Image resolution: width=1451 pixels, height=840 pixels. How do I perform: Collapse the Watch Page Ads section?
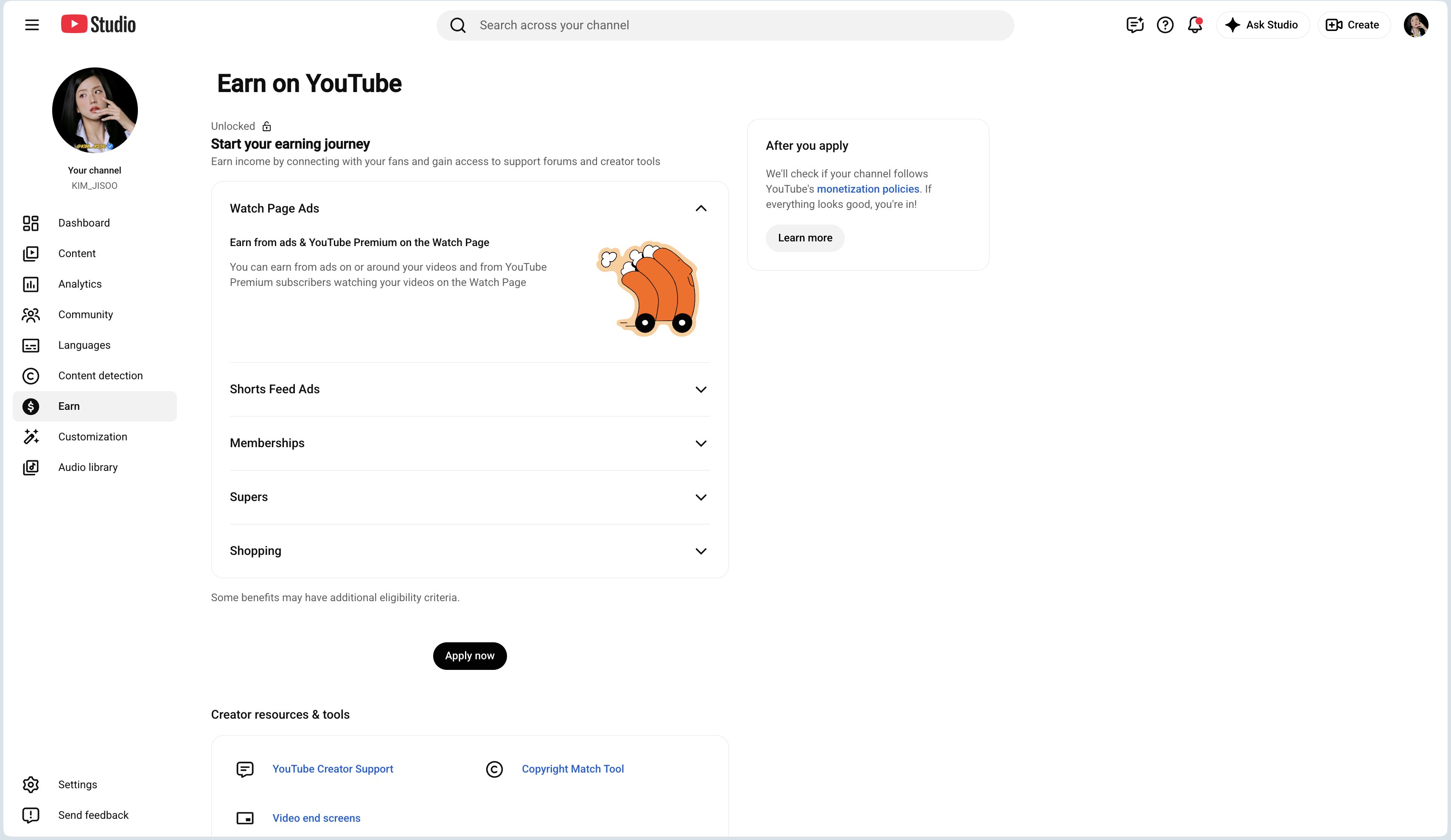point(701,208)
